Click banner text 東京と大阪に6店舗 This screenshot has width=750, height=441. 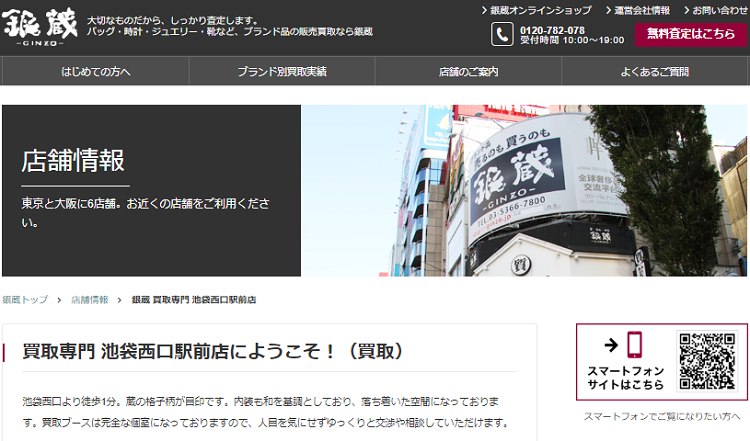coord(68,203)
